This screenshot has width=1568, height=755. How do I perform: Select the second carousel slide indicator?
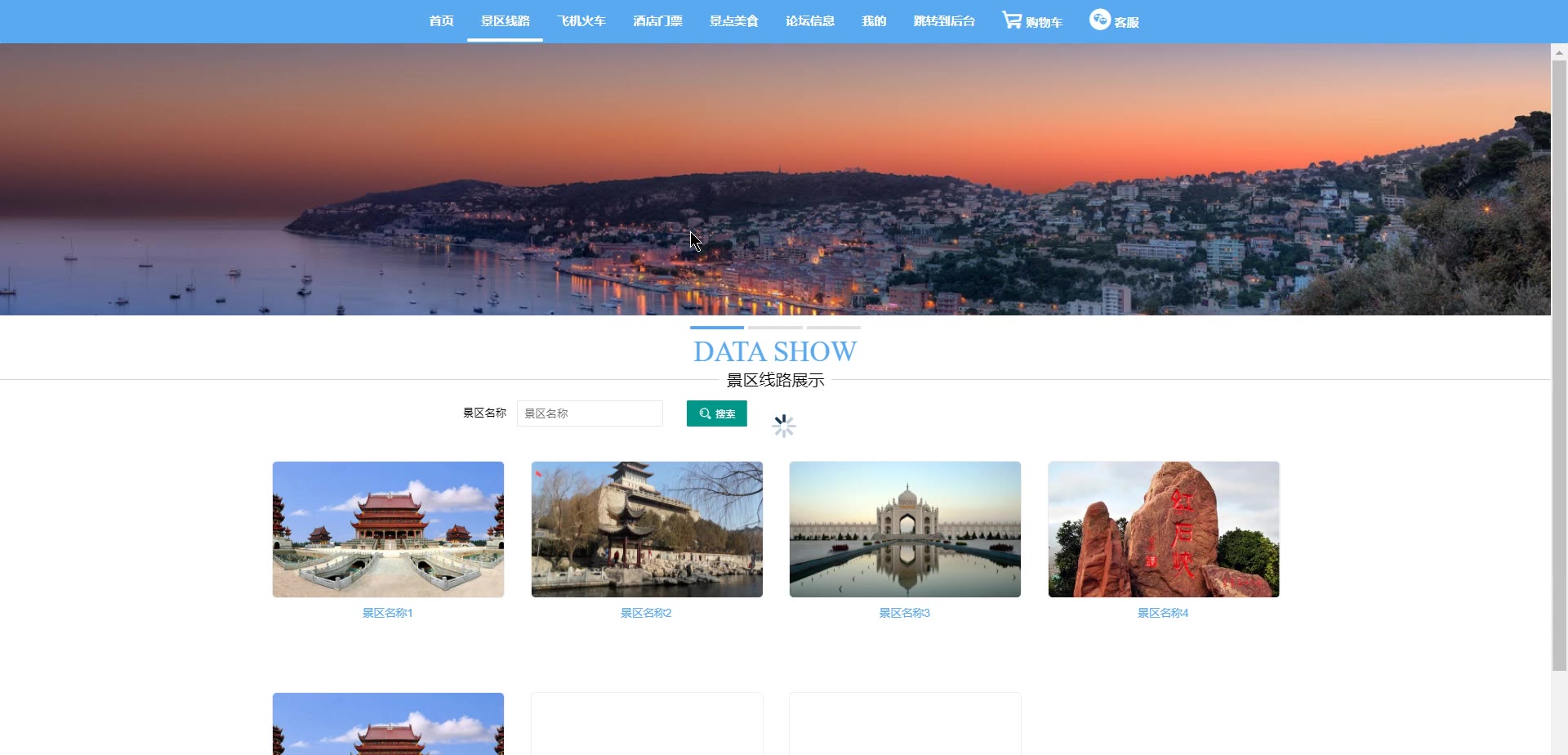(775, 328)
